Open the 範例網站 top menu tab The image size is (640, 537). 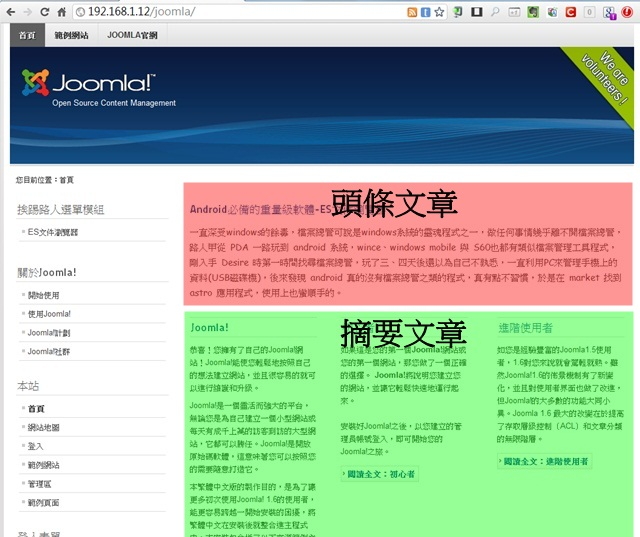pos(71,36)
